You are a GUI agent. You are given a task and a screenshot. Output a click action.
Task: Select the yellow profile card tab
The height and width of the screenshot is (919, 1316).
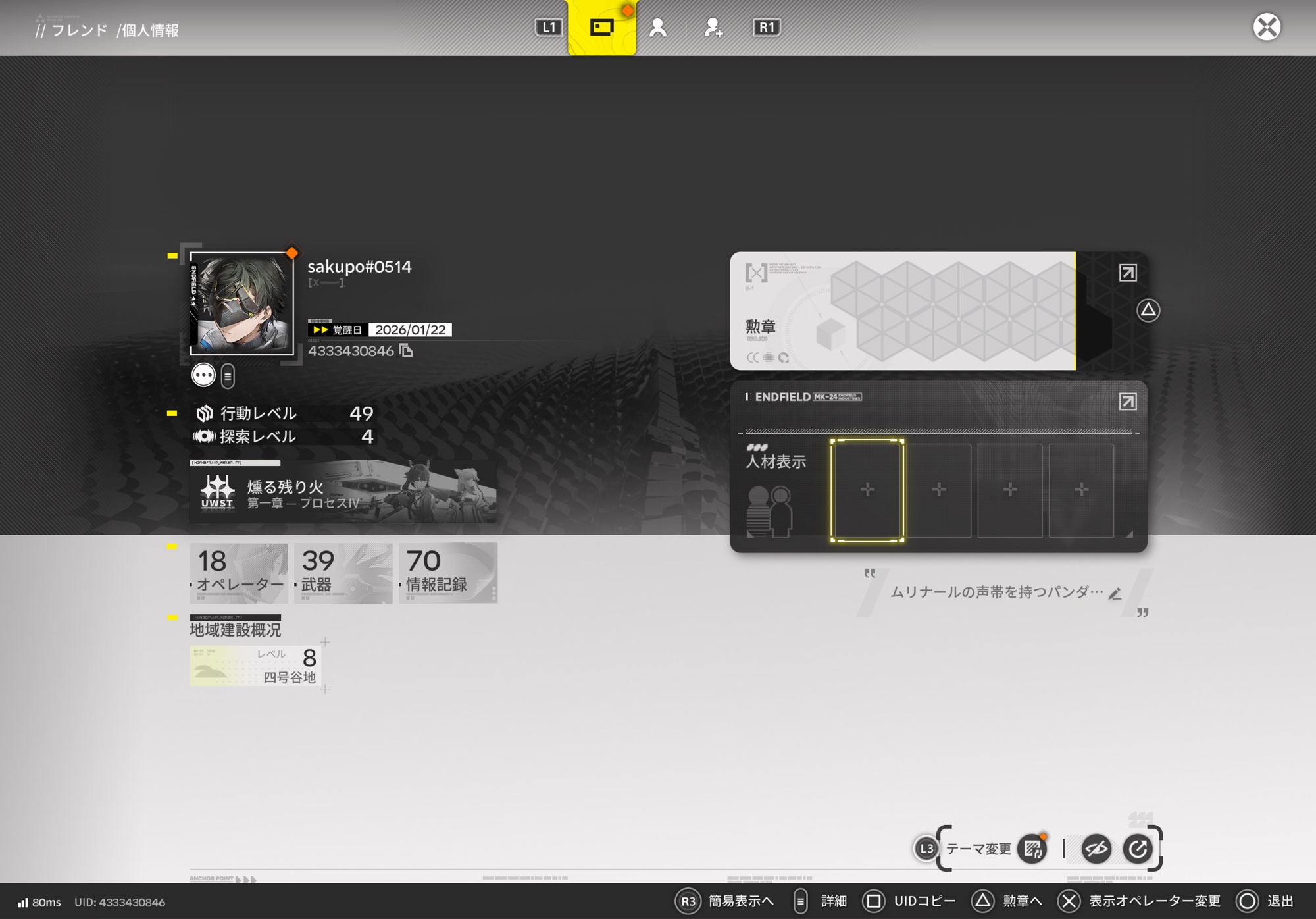pyautogui.click(x=601, y=28)
